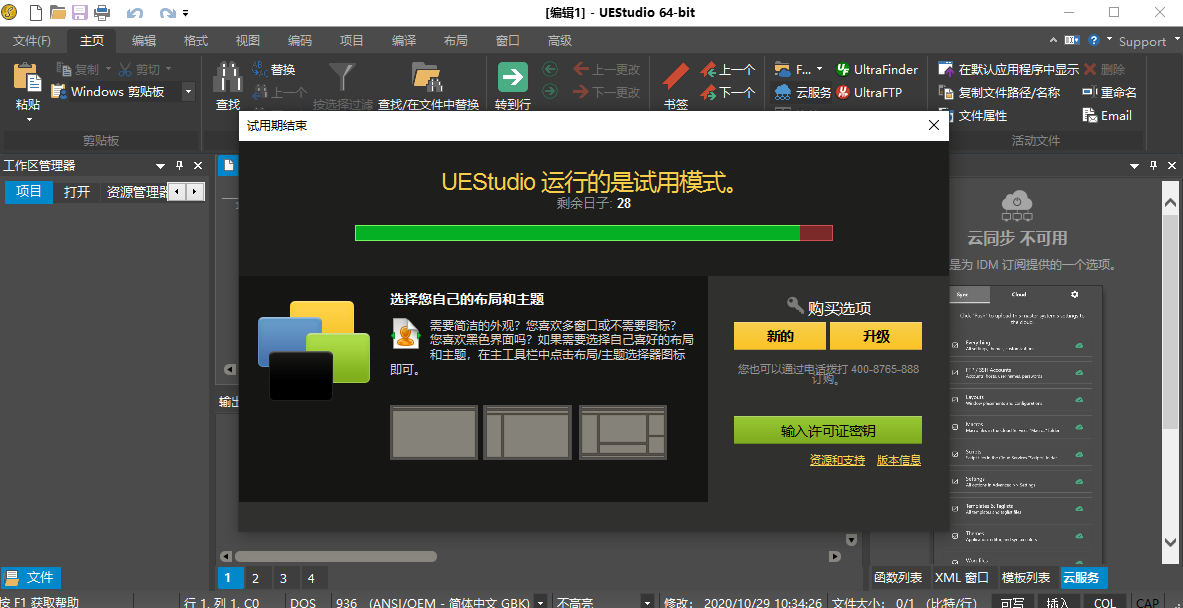
Task: Open the quick access toolbar customize arrow
Action: [x=186, y=13]
